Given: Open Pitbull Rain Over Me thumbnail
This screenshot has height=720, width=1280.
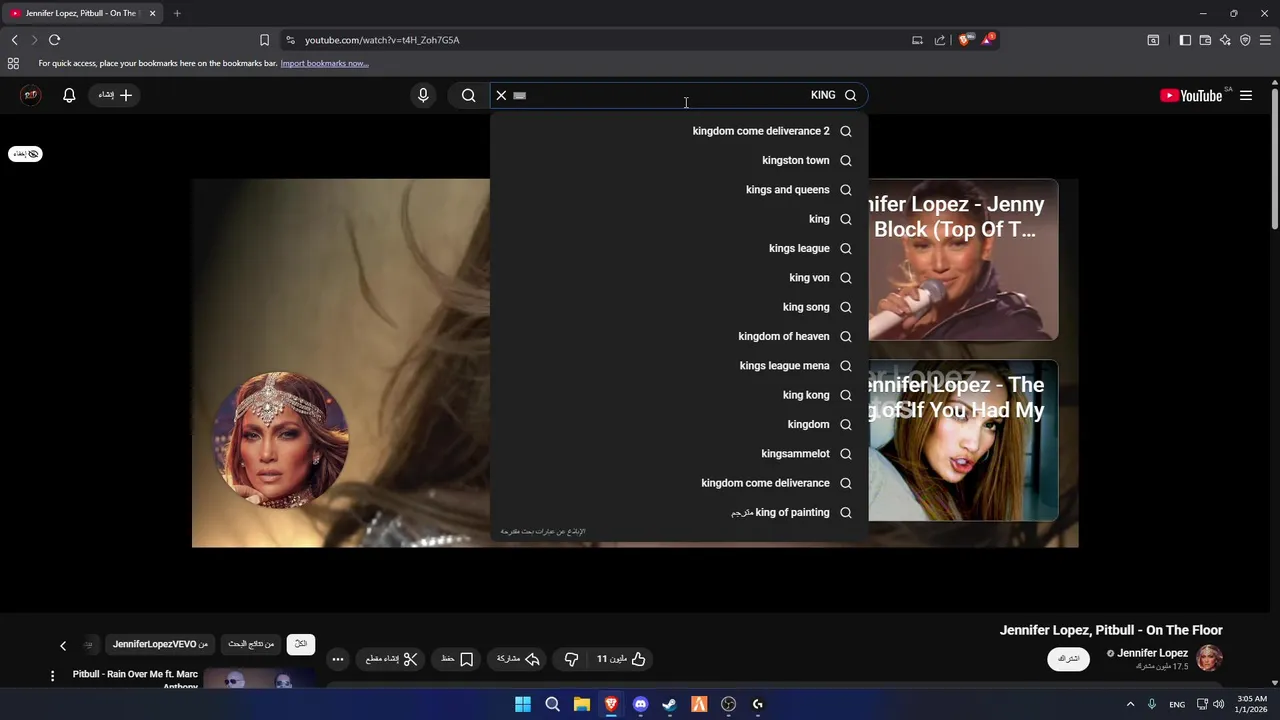Looking at the screenshot, I should click(258, 679).
